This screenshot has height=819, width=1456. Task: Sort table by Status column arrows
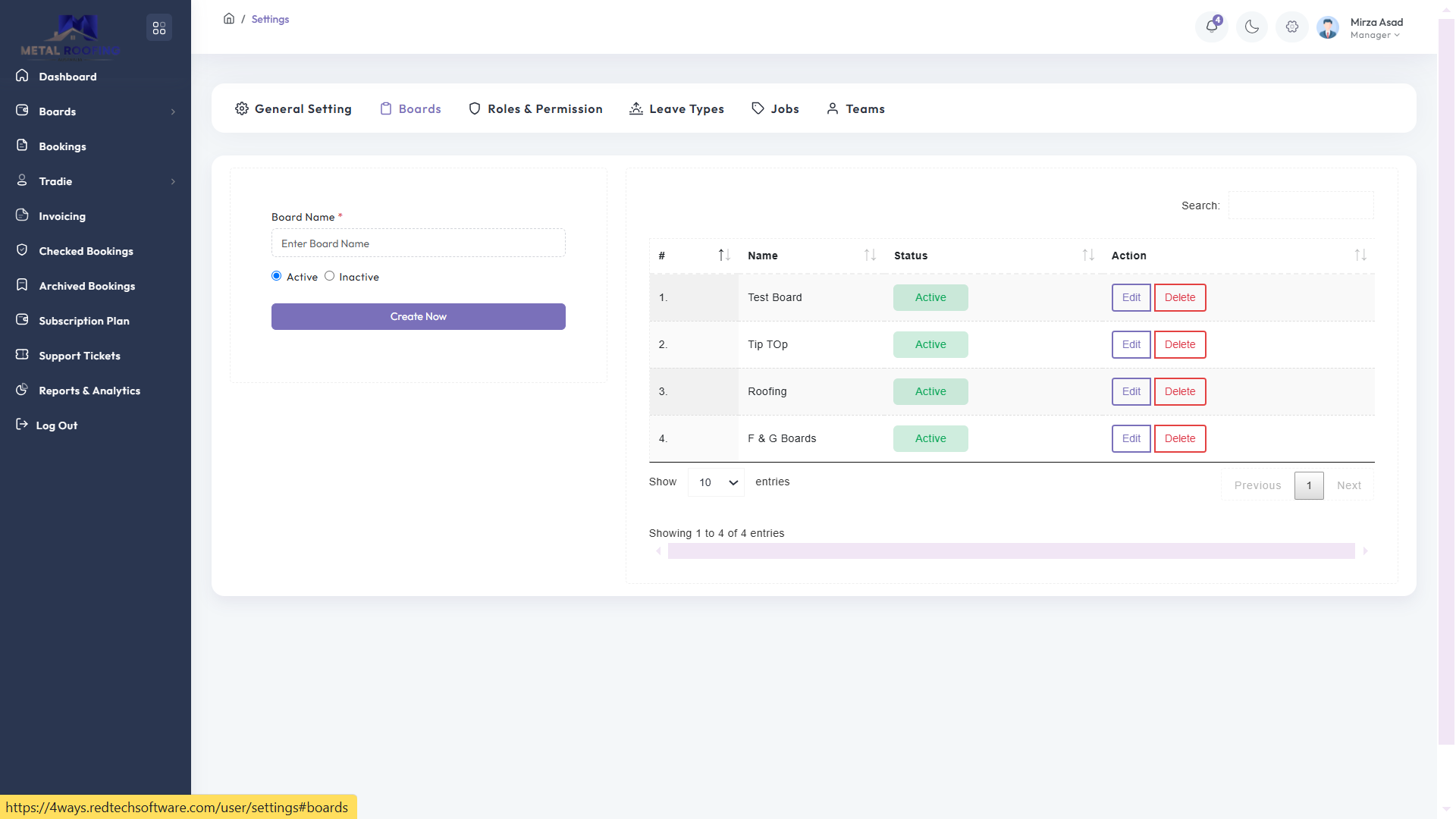1088,256
